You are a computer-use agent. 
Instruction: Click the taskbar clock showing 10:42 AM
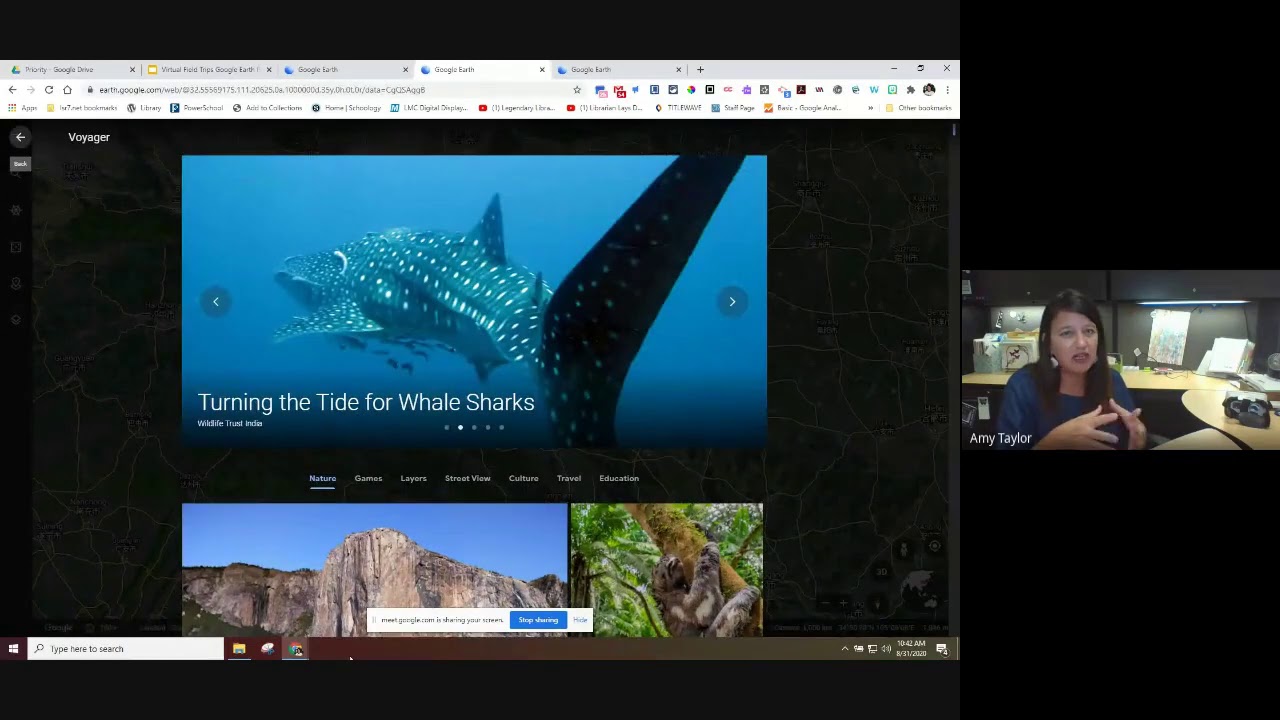tap(911, 648)
